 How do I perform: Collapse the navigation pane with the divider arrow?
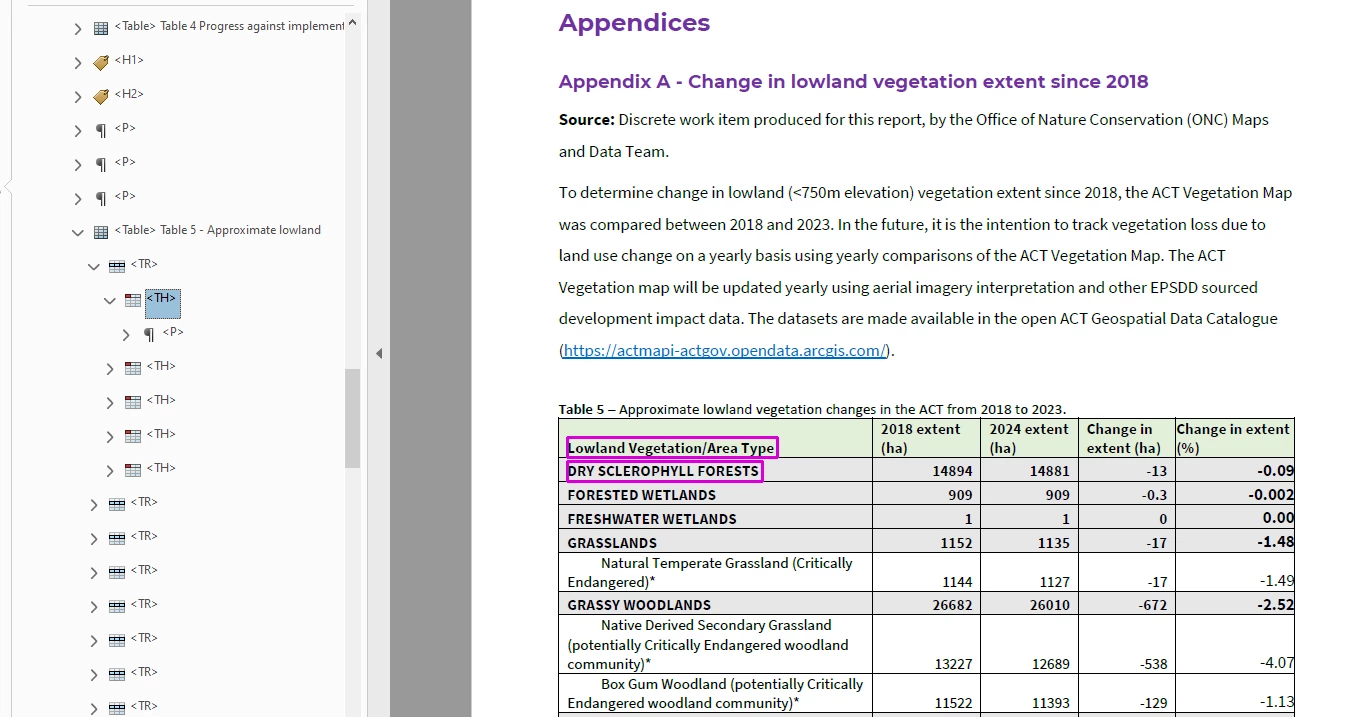tap(379, 353)
